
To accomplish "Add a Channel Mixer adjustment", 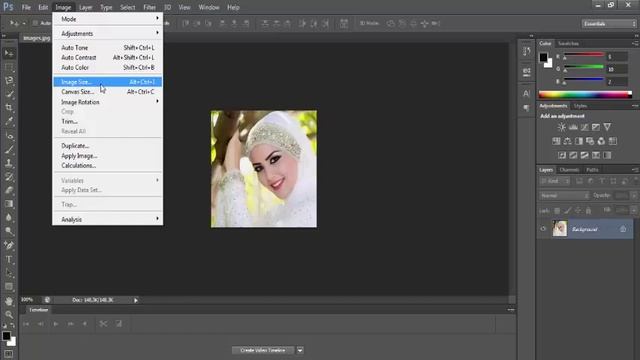I will tap(601, 141).
